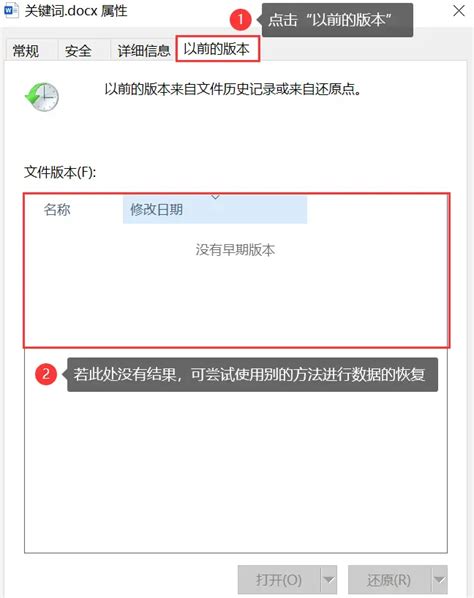Click the sort chevron above 修改日期
Viewport: 474px width, 598px height.
coord(215,197)
